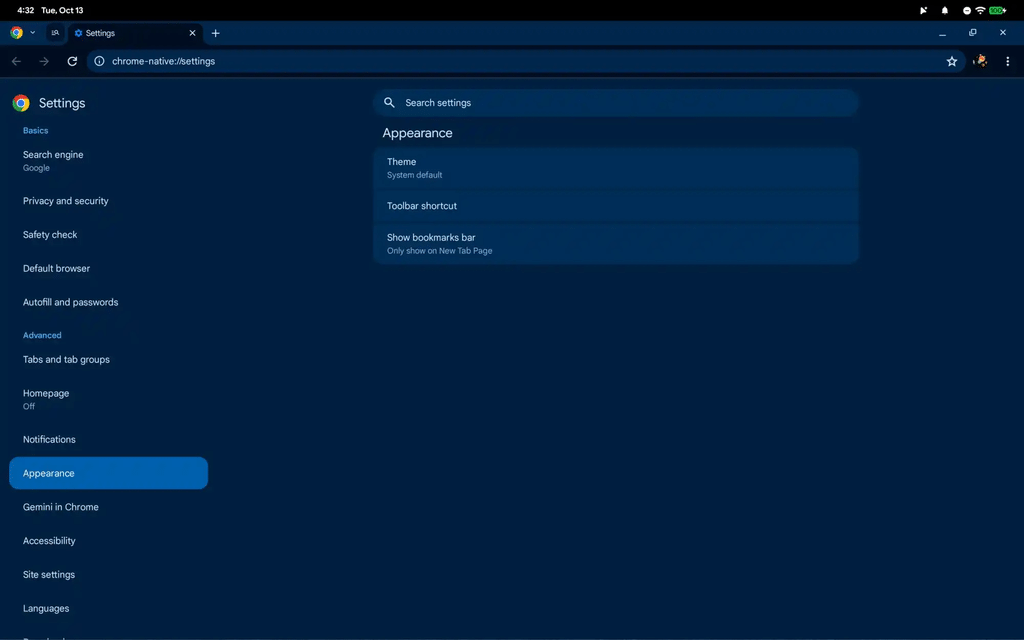
Task: Click the clock showing 4:32
Action: tap(25, 10)
